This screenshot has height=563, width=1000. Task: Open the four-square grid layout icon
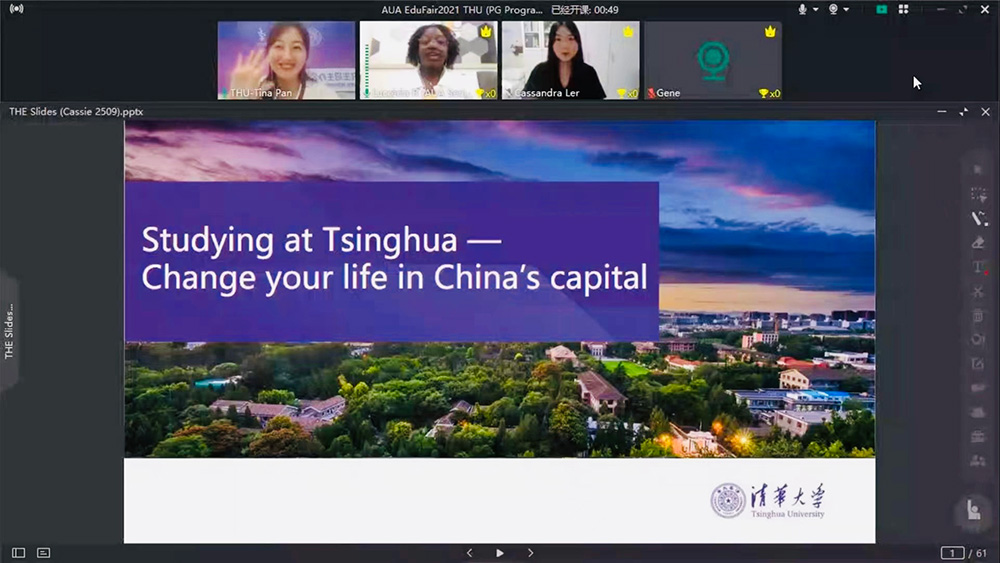(904, 9)
